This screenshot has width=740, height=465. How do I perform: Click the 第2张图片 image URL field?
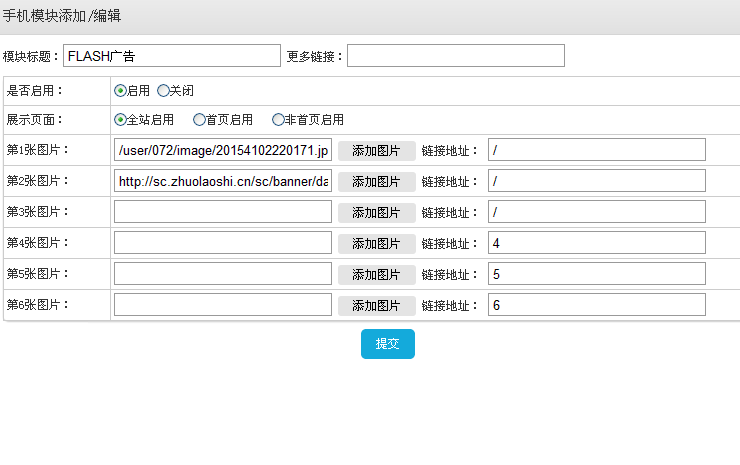tap(223, 182)
